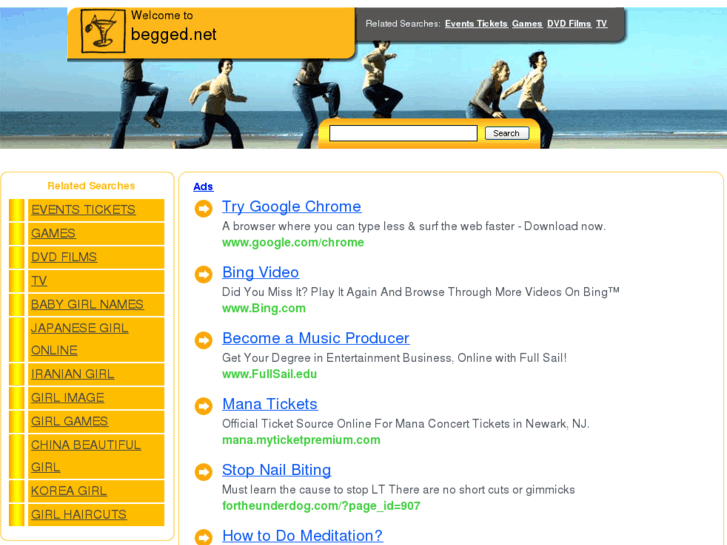Click description 'A browser where you can type less'

tap(414, 226)
